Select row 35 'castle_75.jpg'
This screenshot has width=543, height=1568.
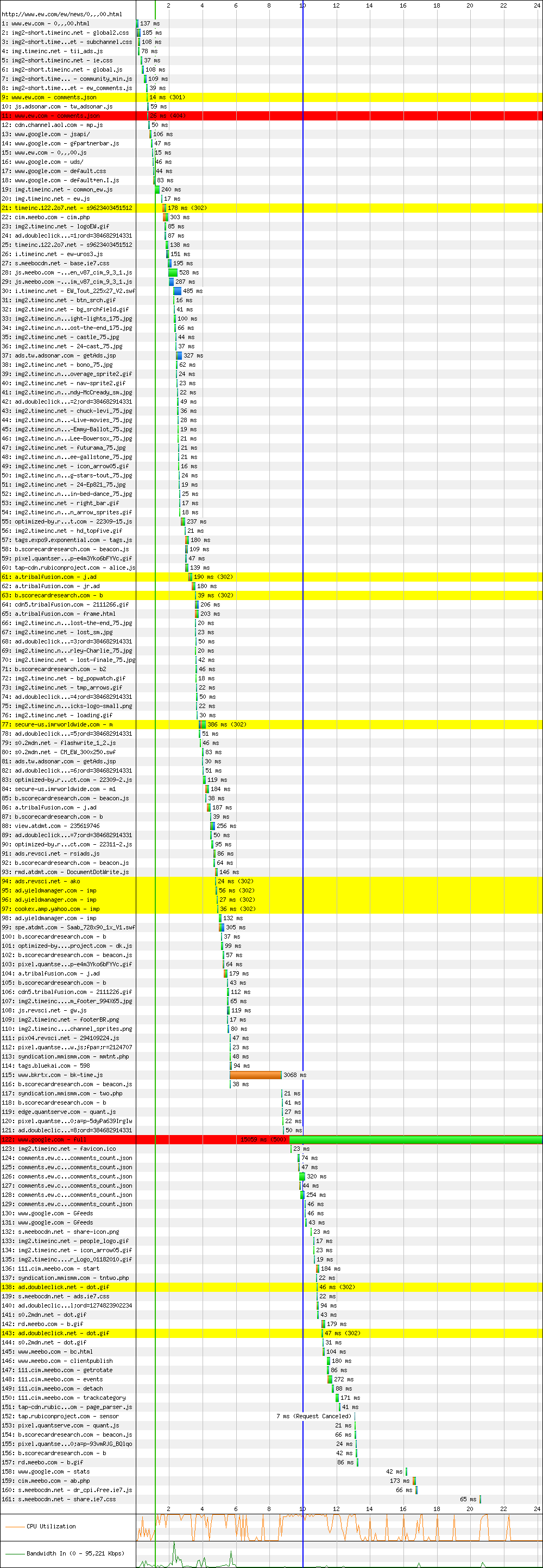271,337
